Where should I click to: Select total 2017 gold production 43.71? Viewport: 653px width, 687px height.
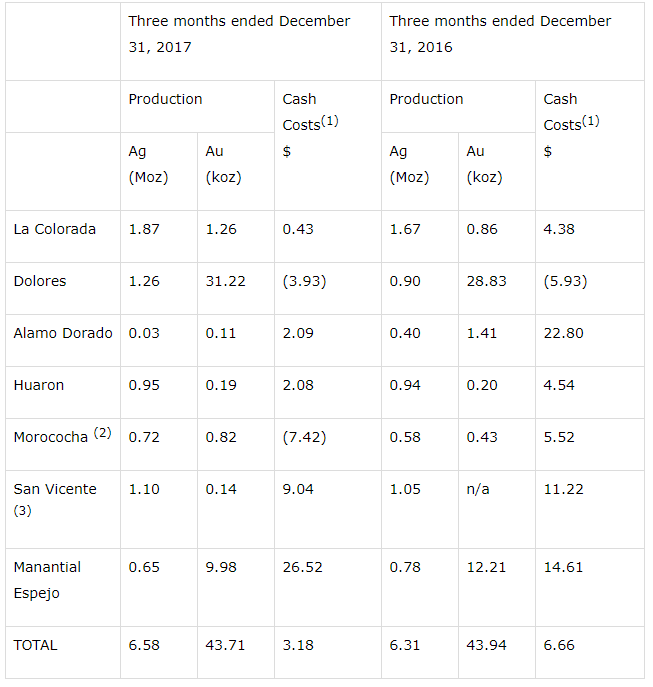(x=225, y=645)
